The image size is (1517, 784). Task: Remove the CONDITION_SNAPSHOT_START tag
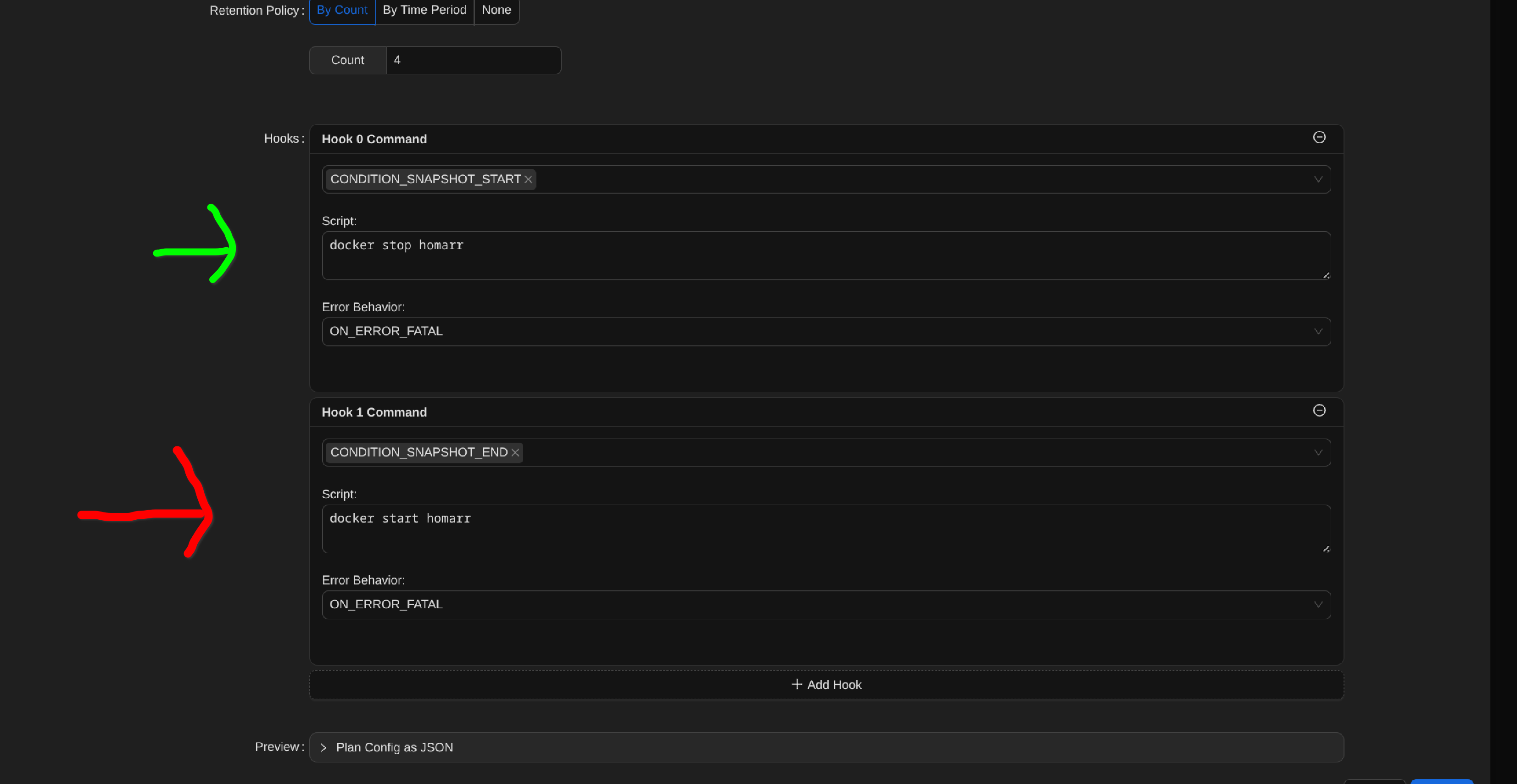point(528,179)
